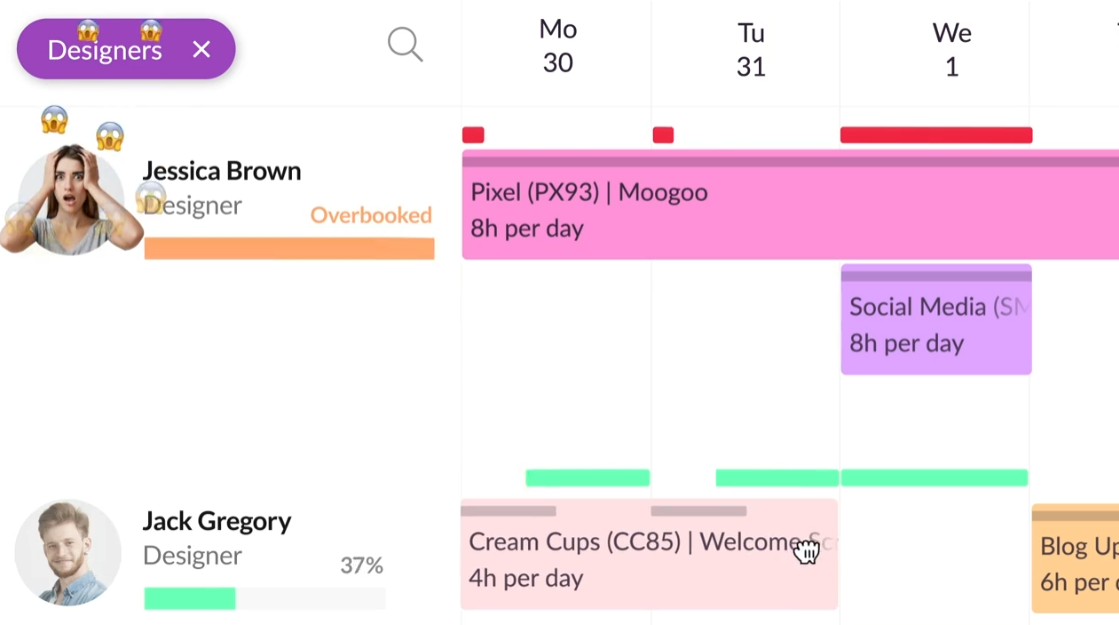Open the search magnifier icon
The width and height of the screenshot is (1119, 625).
(x=405, y=45)
